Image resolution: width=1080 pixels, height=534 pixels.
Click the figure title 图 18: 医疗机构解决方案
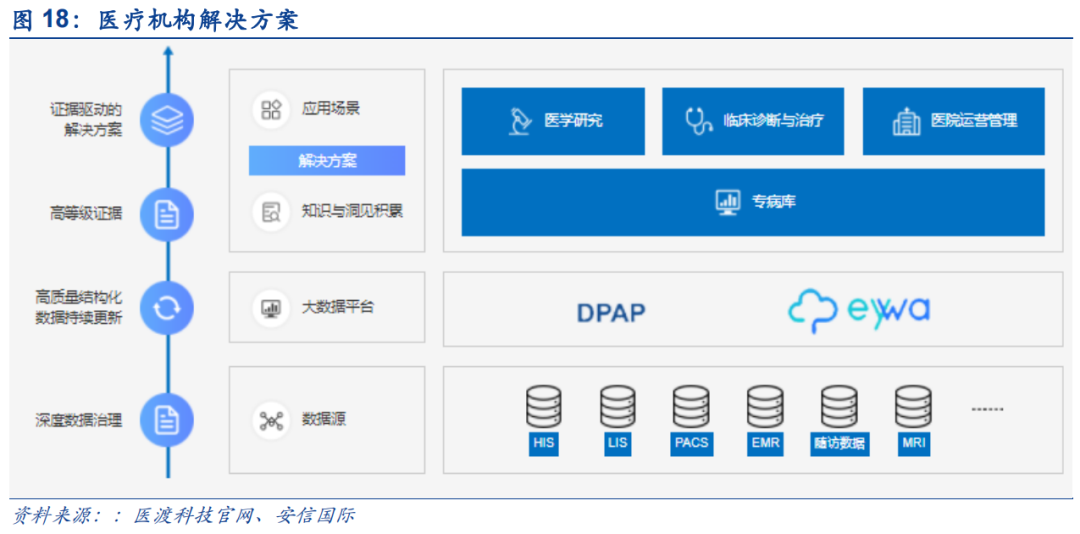pyautogui.click(x=155, y=20)
